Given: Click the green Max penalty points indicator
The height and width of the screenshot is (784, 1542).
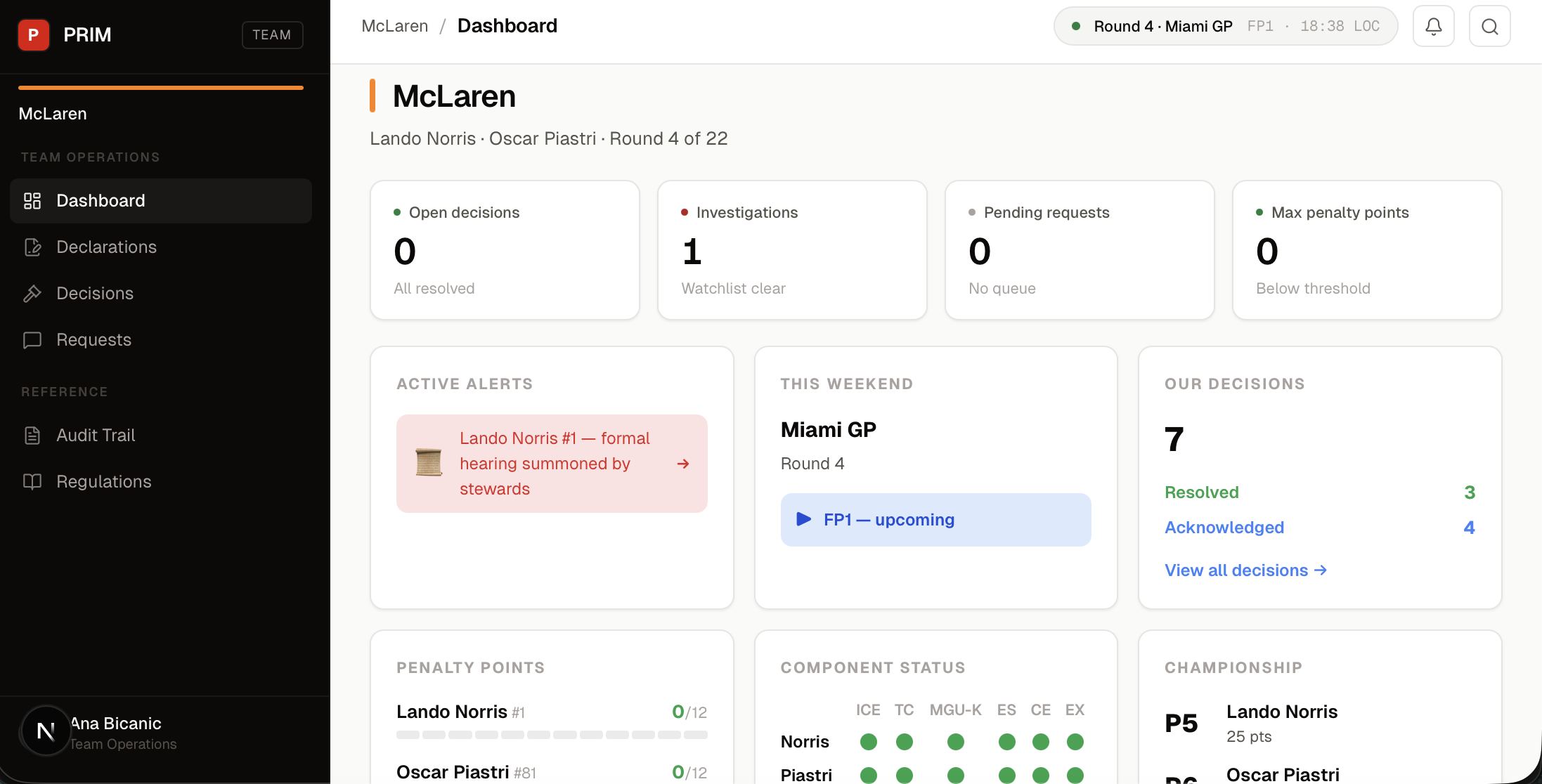Looking at the screenshot, I should [1258, 211].
